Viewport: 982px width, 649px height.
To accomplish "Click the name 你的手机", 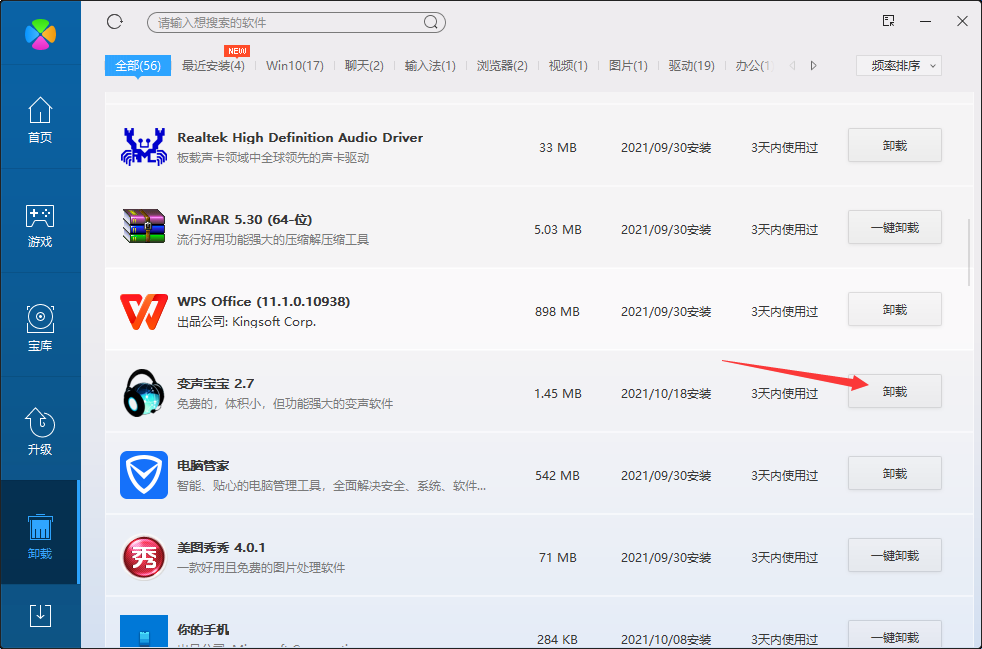I will pyautogui.click(x=203, y=630).
